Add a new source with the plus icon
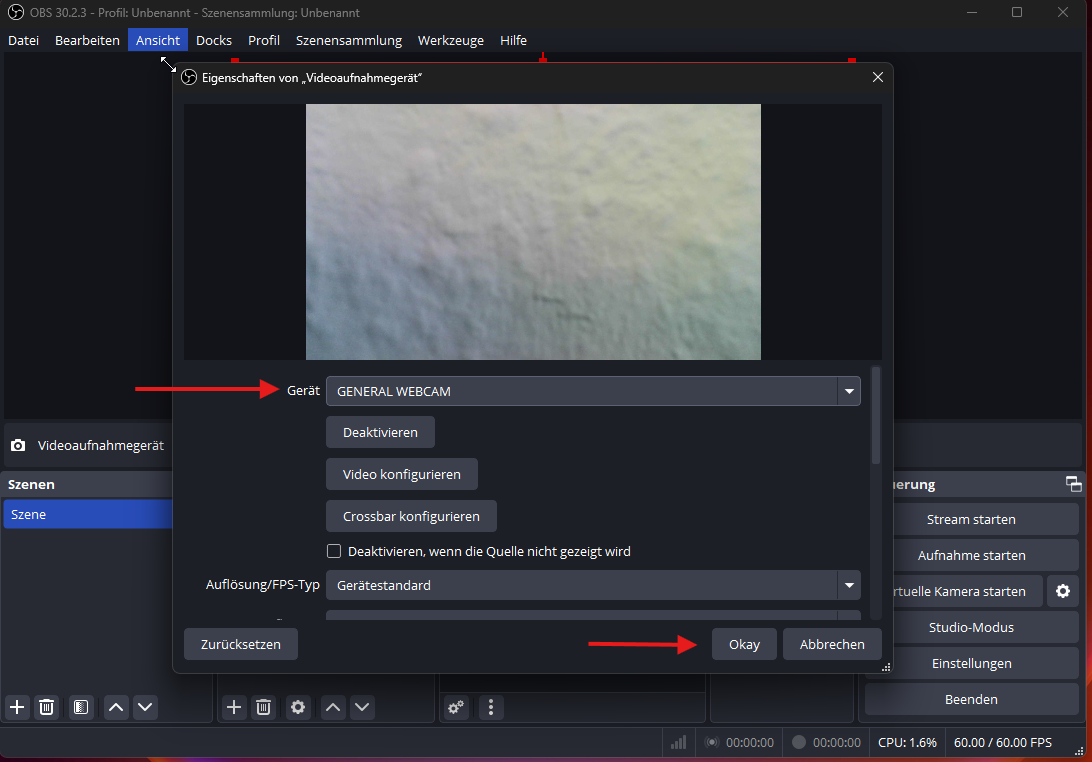This screenshot has height=762, width=1092. 234,707
